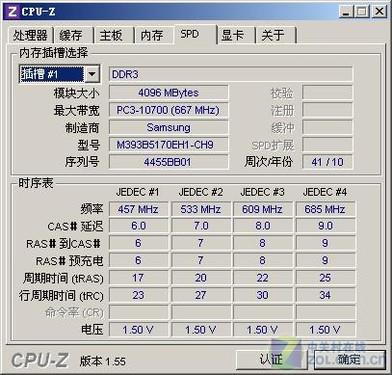Click the JEDEC #4 frequency 685 MHz
Viewport: 392px width, 375px height.
(x=325, y=209)
